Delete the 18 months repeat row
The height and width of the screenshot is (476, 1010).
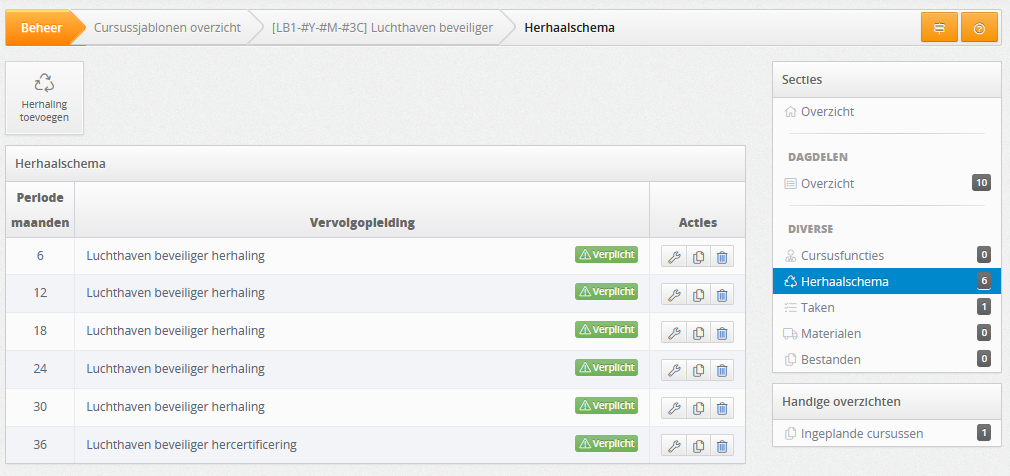(722, 333)
